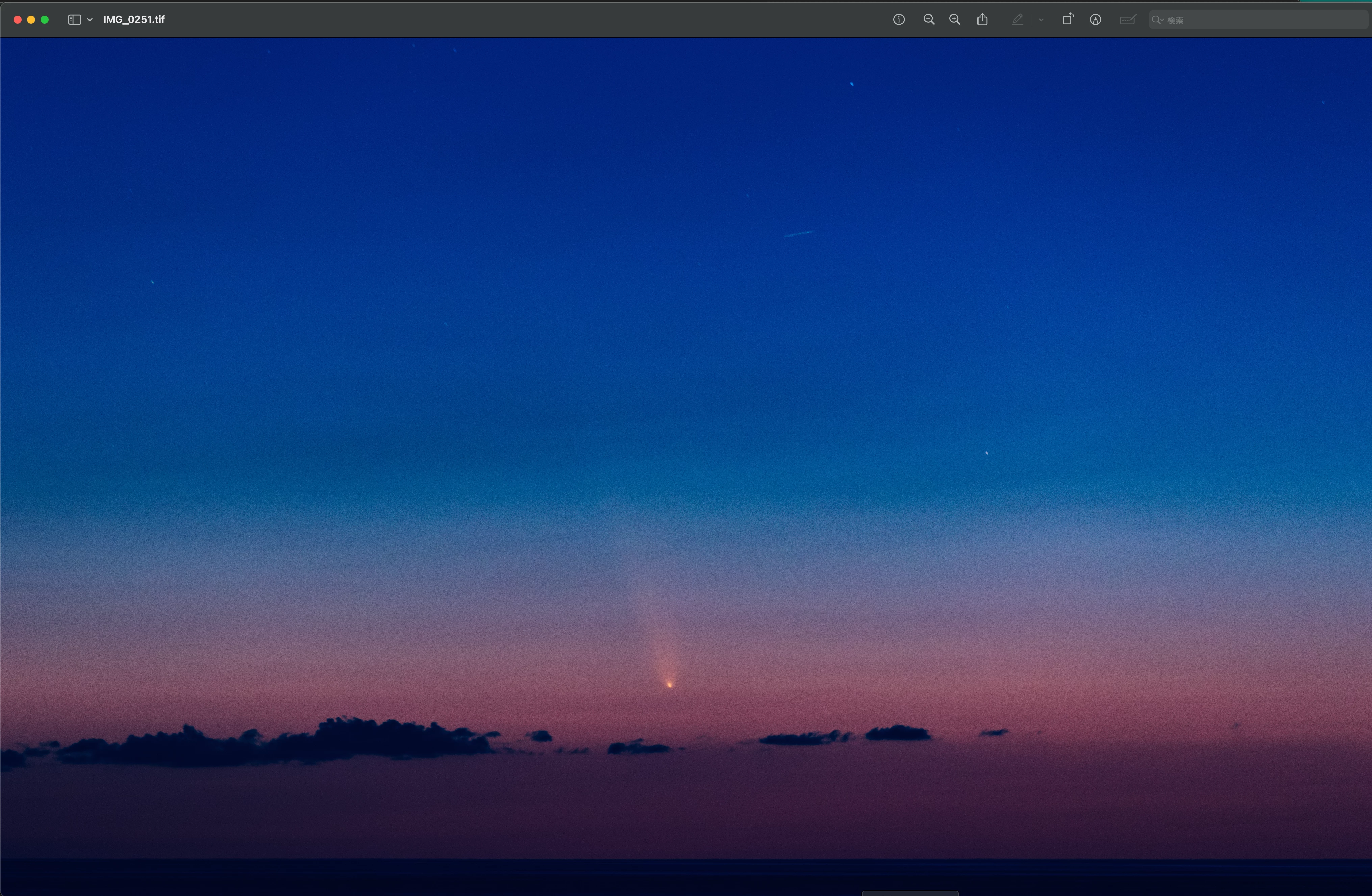
Task: Rotate the image left
Action: [1068, 20]
